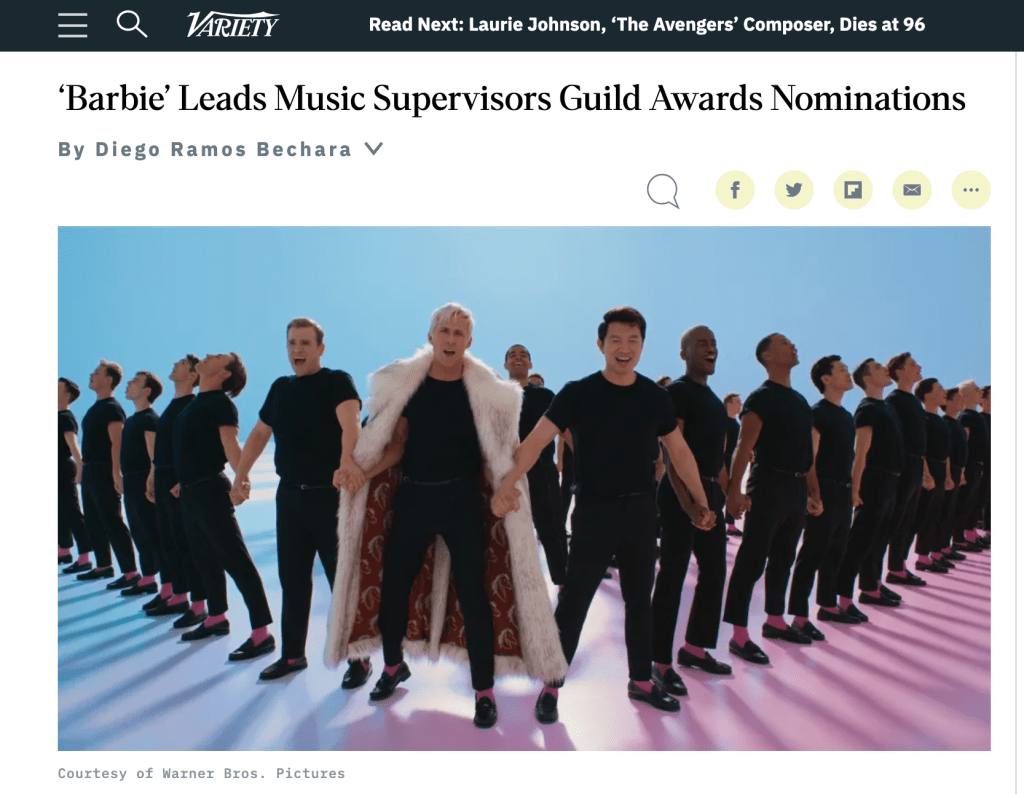Click 'Read Next:' label in header
The image size is (1024, 794).
pyautogui.click(x=416, y=25)
